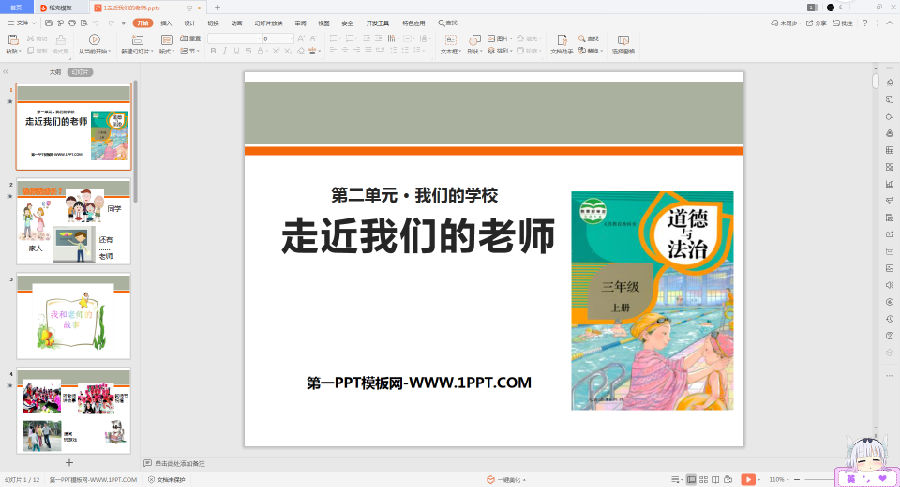Click the zoom out minus button
900x487 pixels.
click(797, 479)
